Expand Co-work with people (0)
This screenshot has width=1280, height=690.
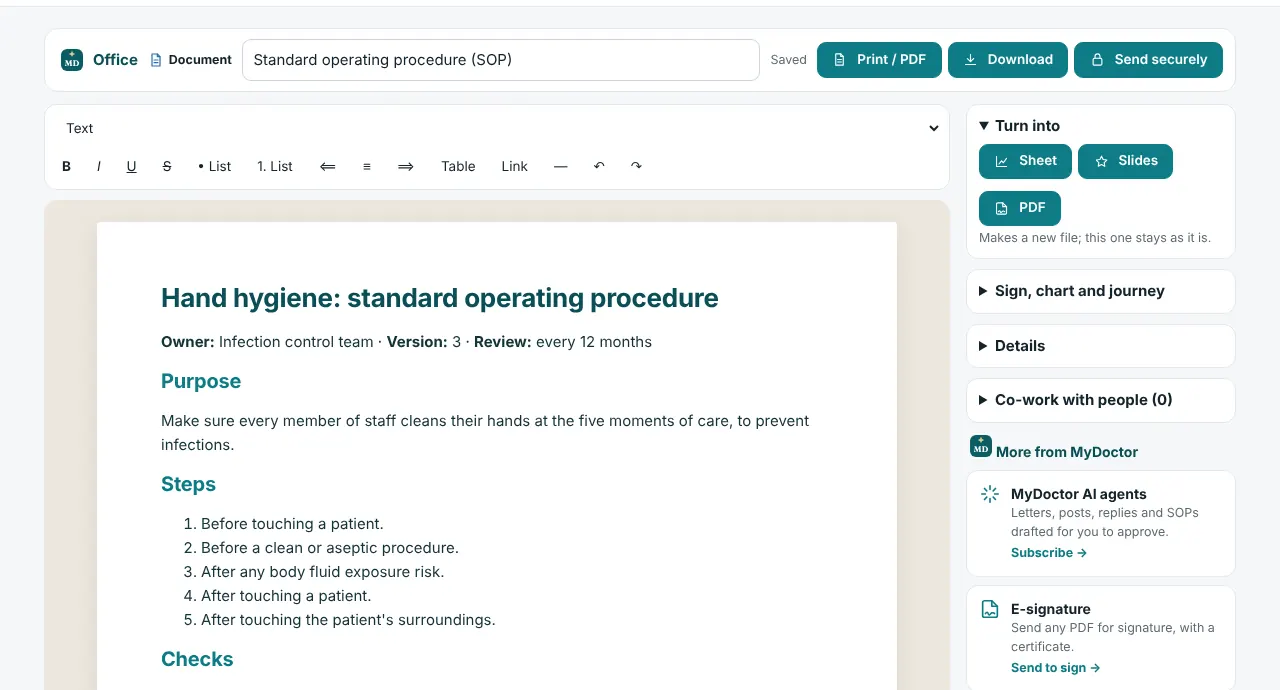[x=1101, y=400]
